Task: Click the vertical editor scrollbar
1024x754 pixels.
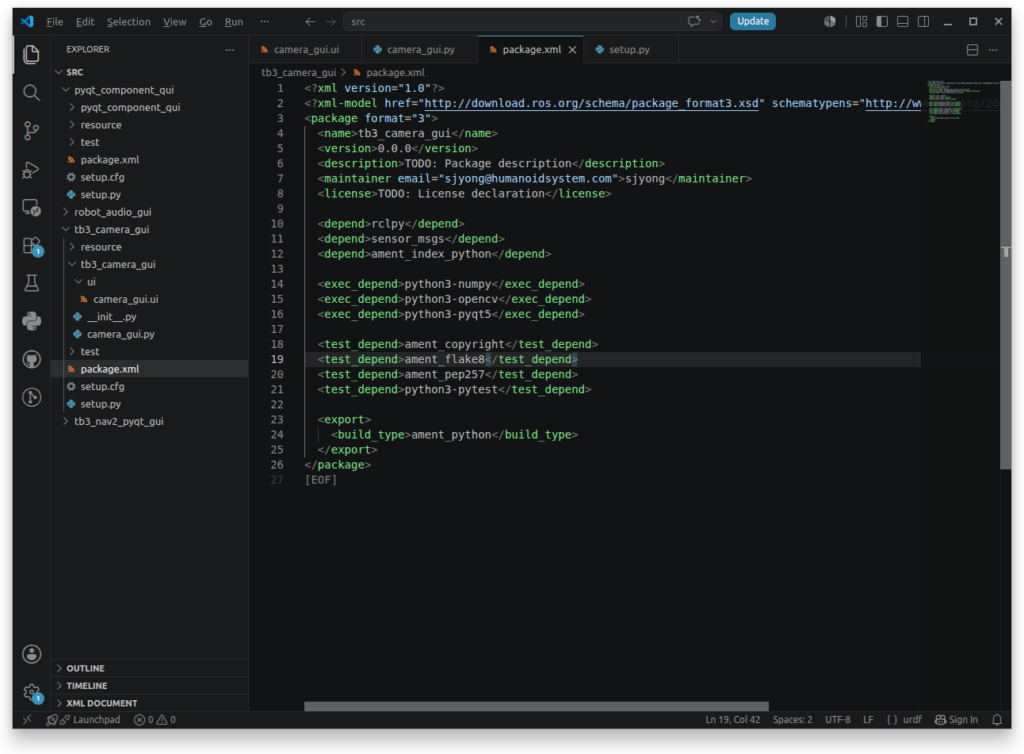Action: [1005, 274]
